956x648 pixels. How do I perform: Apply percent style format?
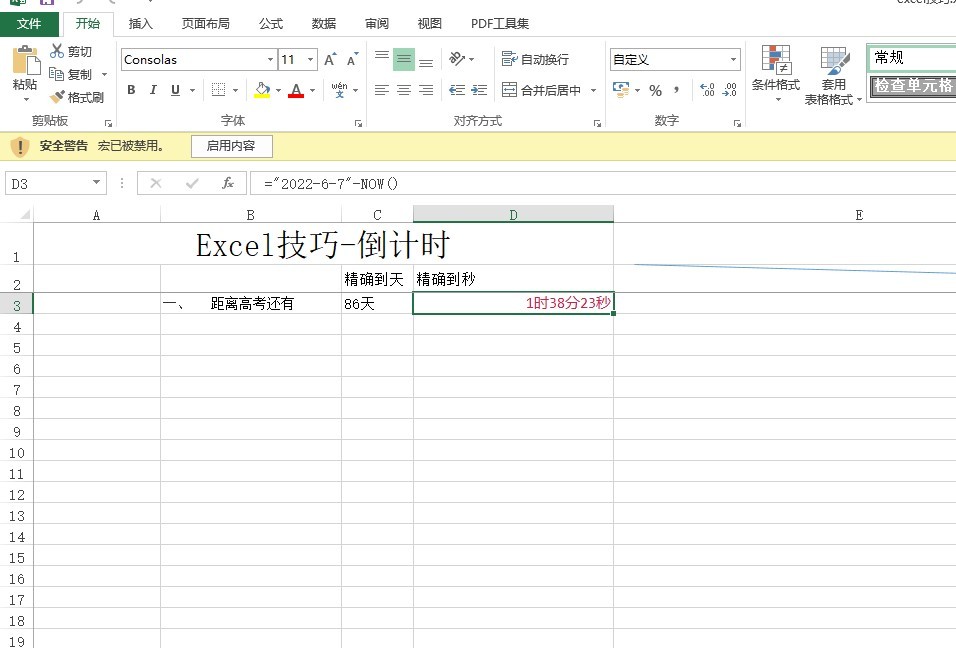[655, 90]
